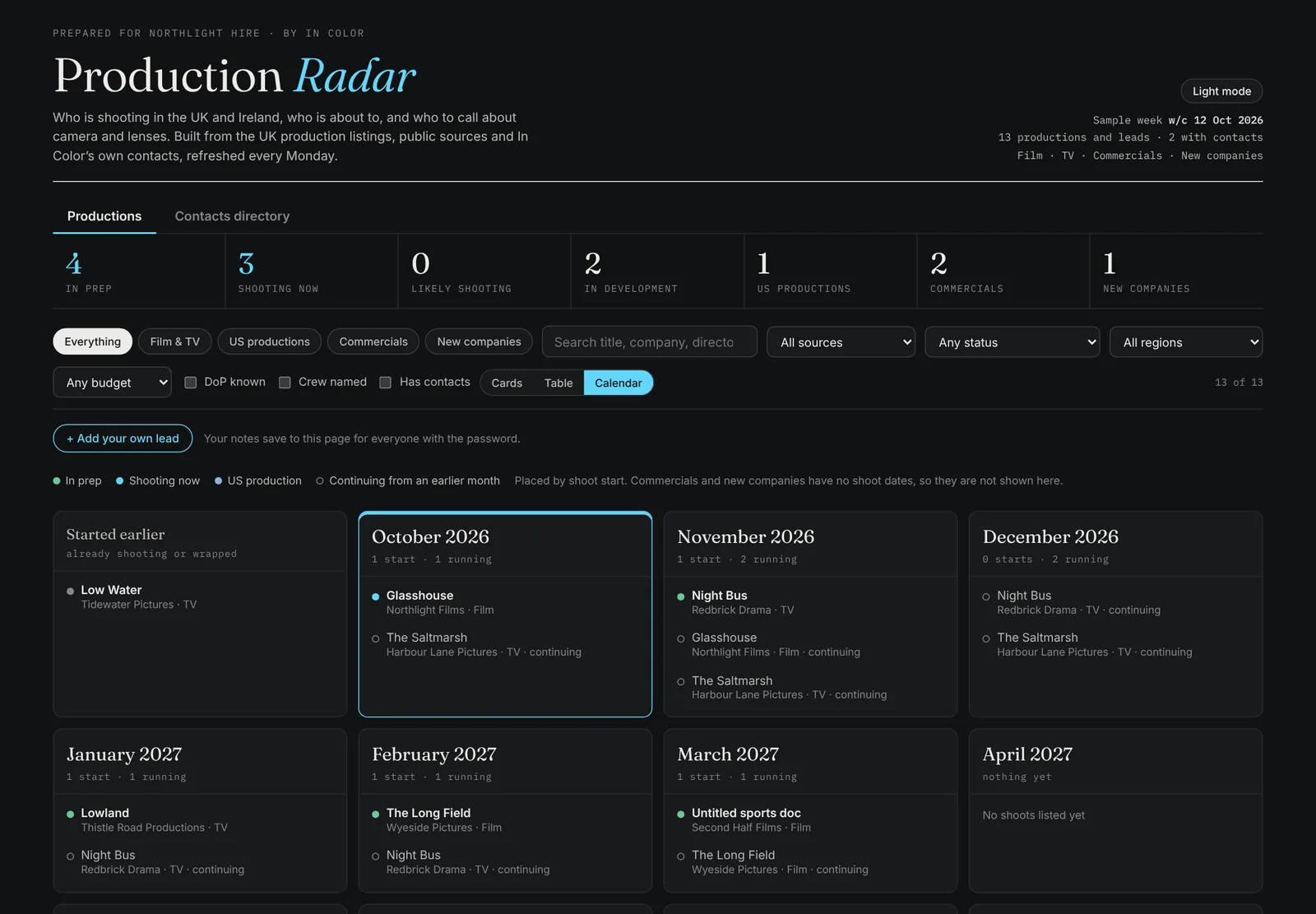Enable the Has contacts checkbox

[x=385, y=383]
